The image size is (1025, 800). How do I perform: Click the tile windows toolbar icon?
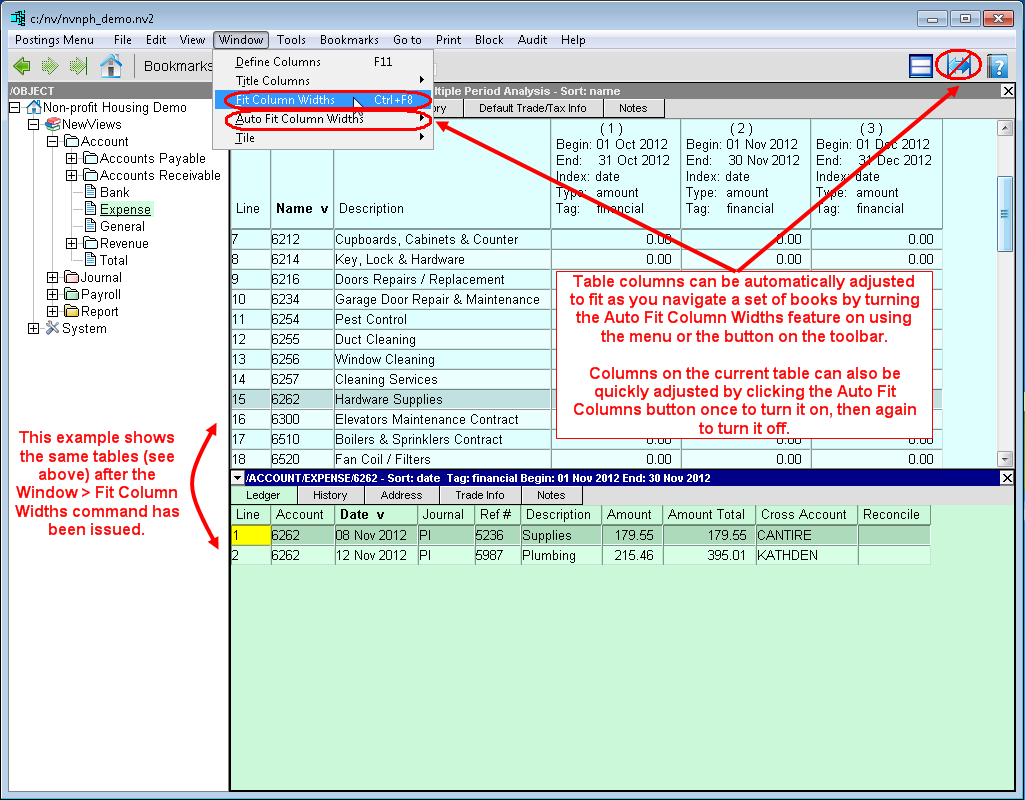(x=921, y=66)
